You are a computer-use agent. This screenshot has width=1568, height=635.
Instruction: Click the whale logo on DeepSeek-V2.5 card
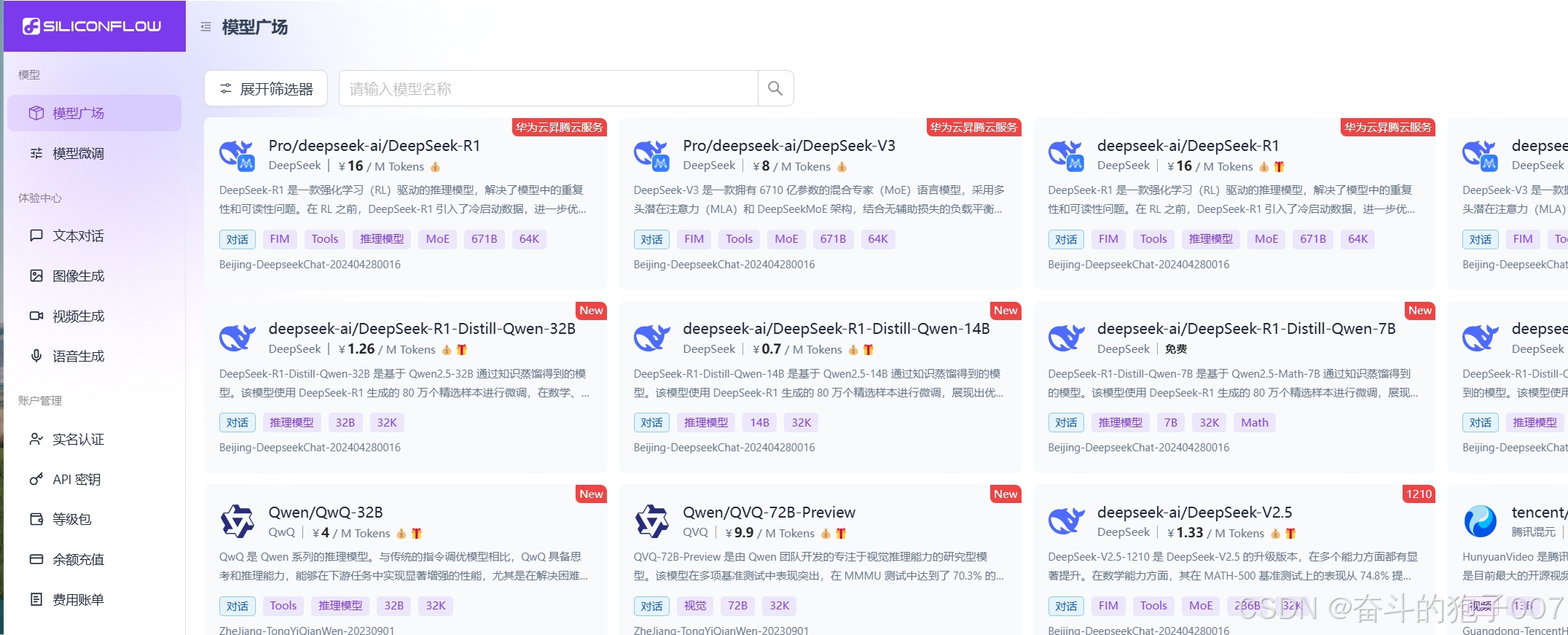pos(1066,521)
